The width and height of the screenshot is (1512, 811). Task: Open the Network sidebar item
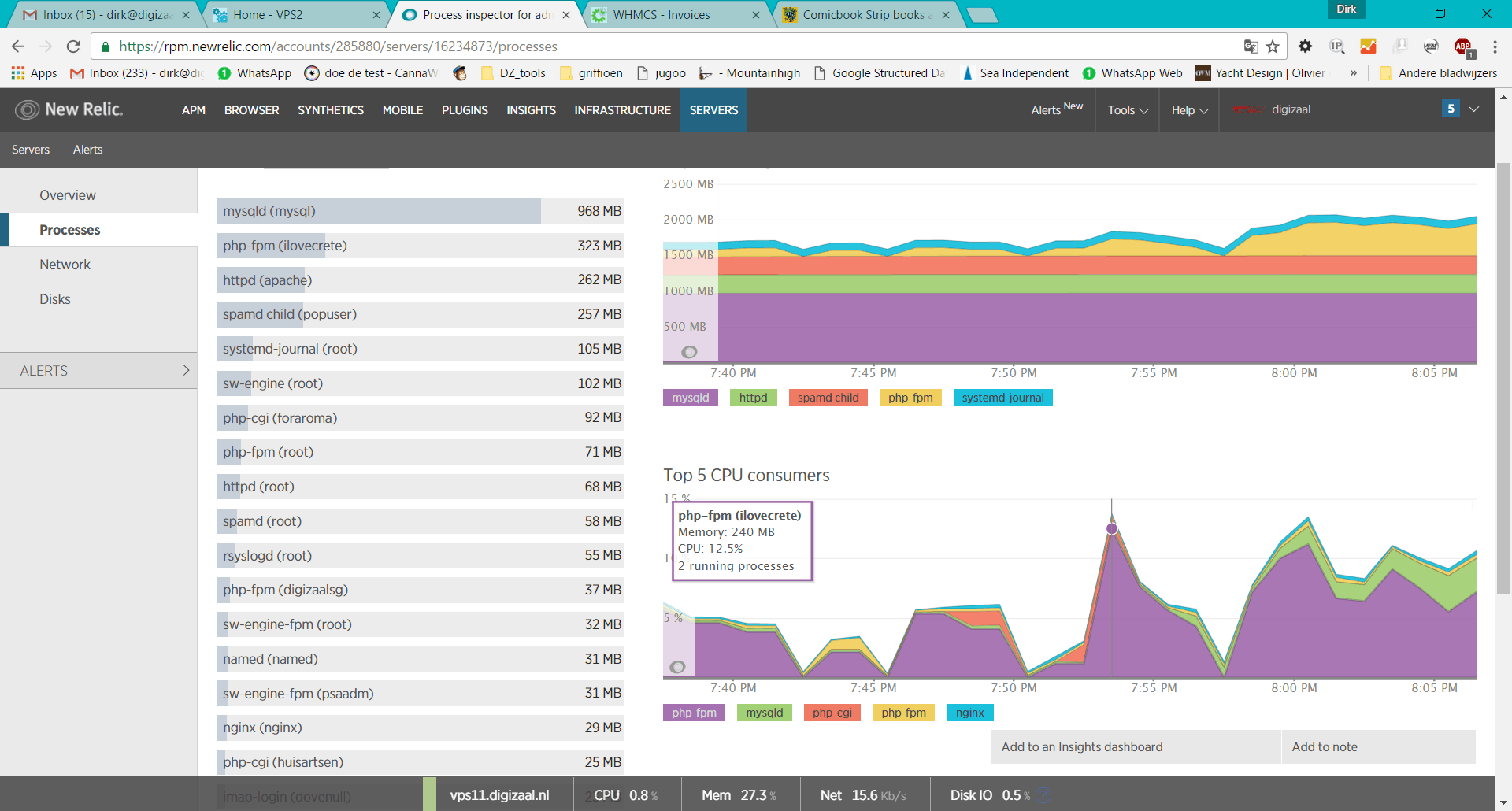click(65, 265)
